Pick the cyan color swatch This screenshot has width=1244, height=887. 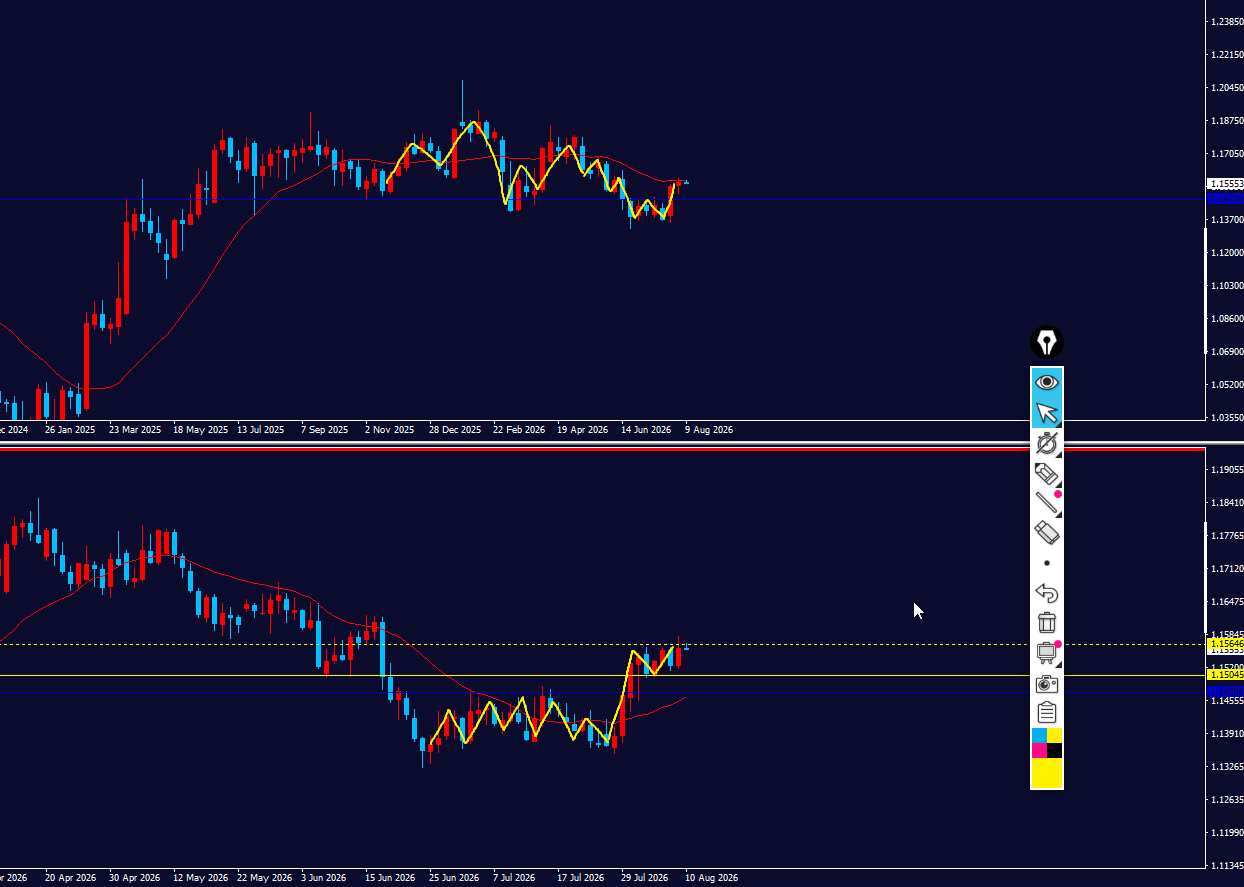(x=1039, y=736)
